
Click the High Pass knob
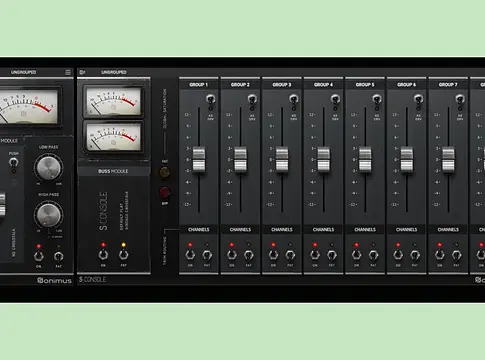pyautogui.click(x=49, y=215)
